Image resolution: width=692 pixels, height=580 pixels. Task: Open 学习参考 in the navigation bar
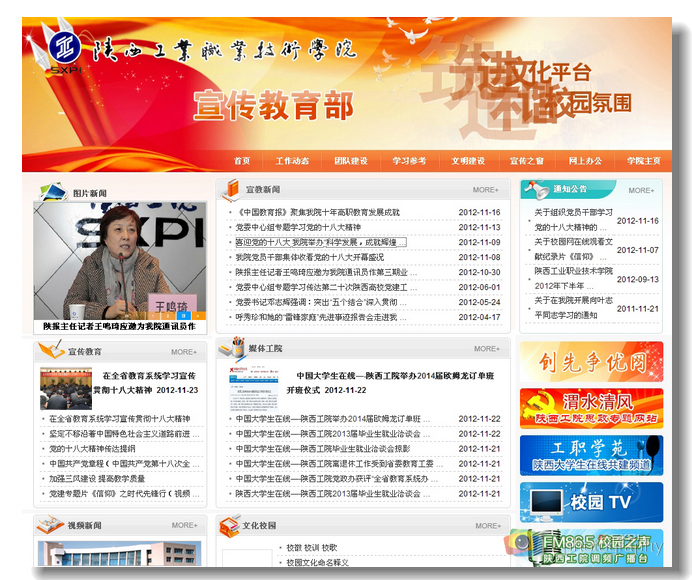coord(408,161)
